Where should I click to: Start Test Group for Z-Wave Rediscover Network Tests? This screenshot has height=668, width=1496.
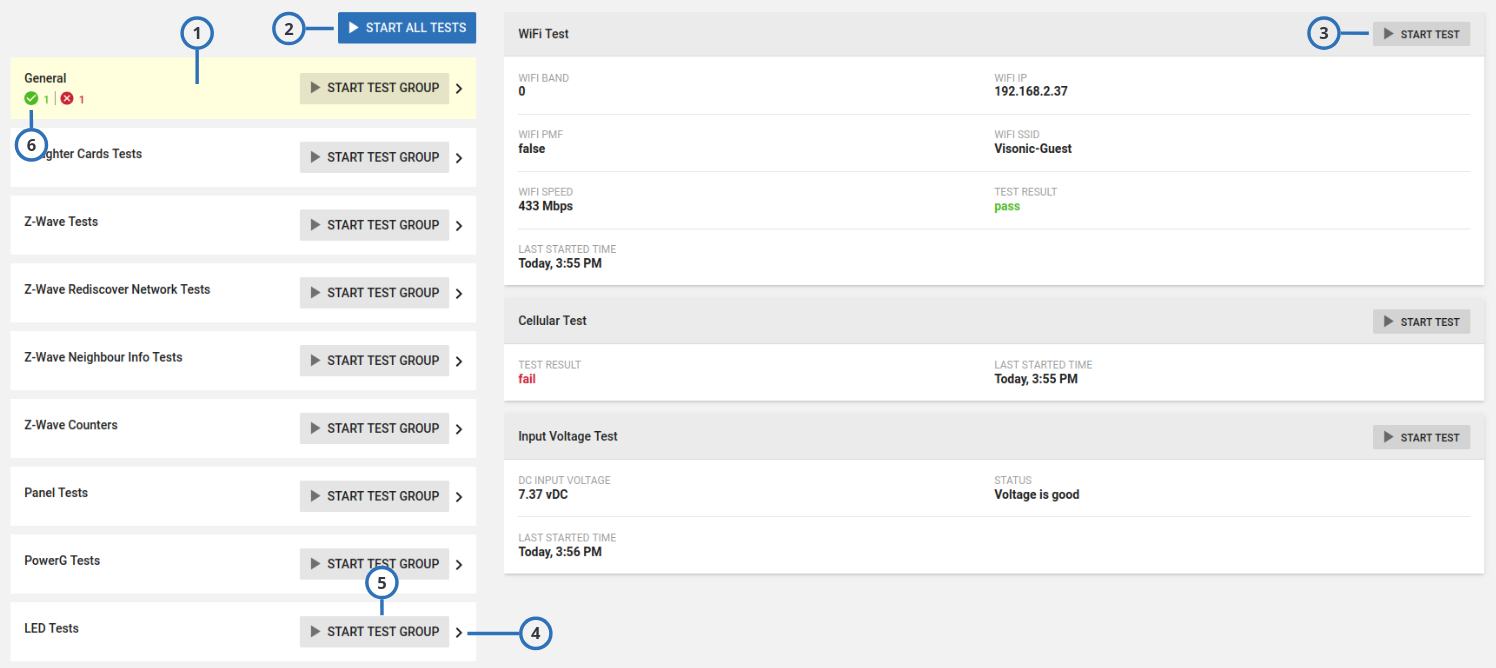[x=374, y=292]
